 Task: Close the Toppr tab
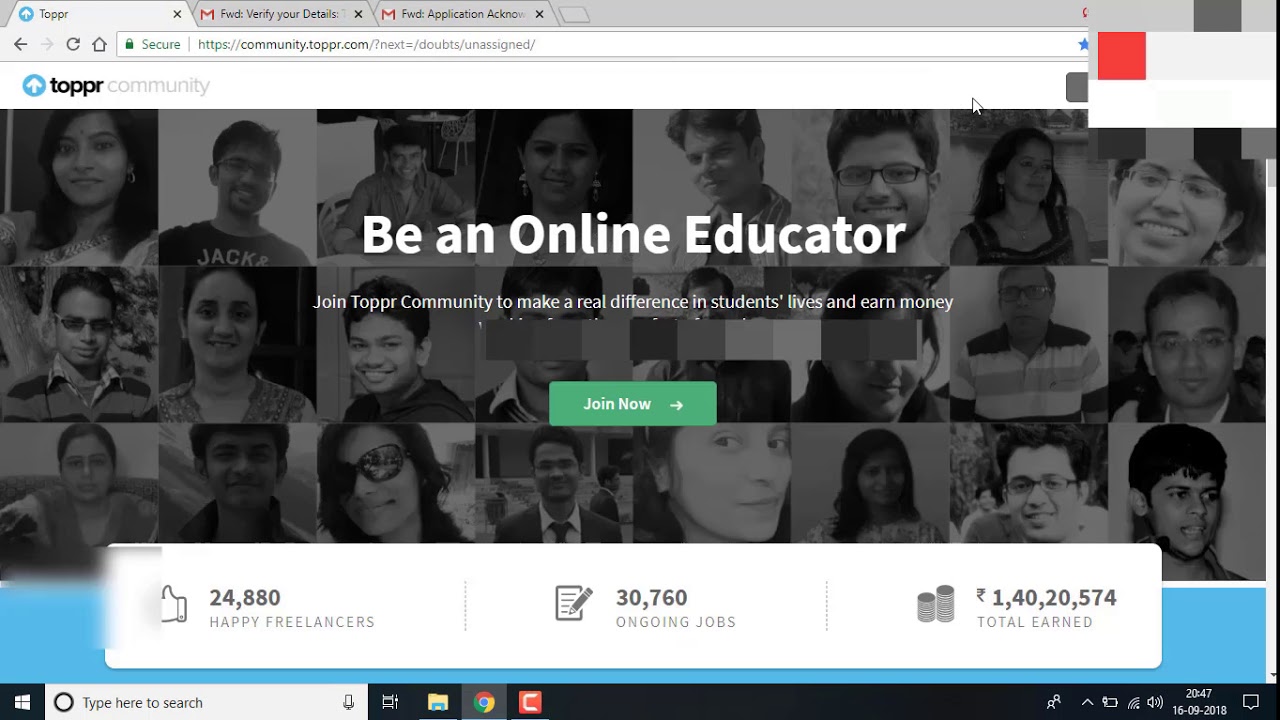177,14
